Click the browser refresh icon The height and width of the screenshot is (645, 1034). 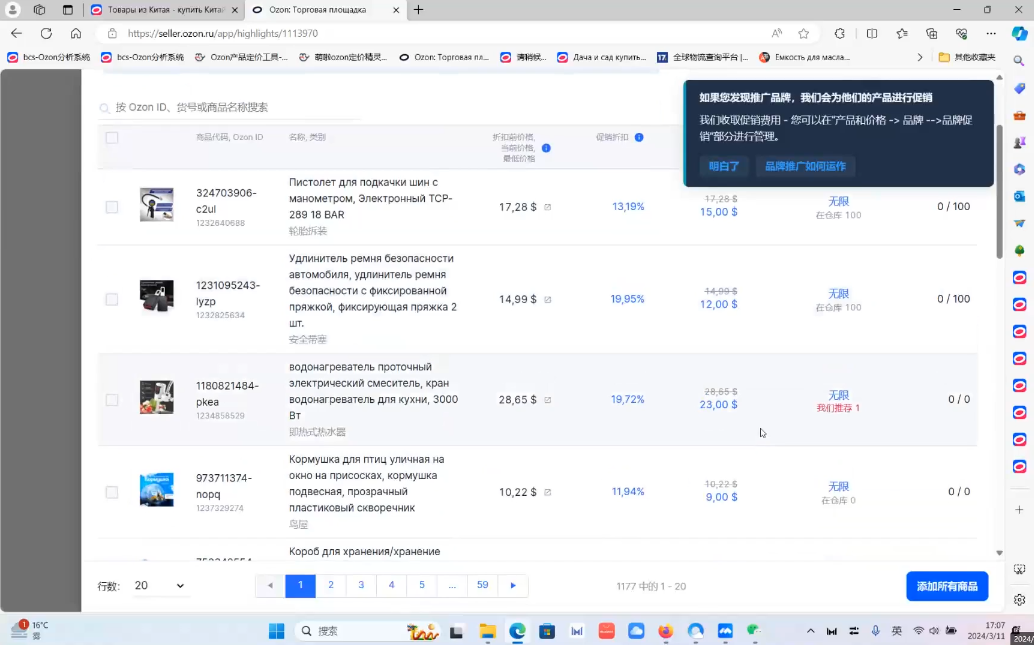click(x=46, y=33)
